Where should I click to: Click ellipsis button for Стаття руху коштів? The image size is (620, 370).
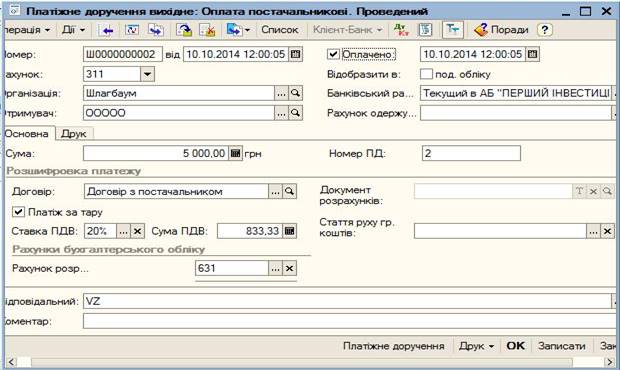(x=593, y=231)
